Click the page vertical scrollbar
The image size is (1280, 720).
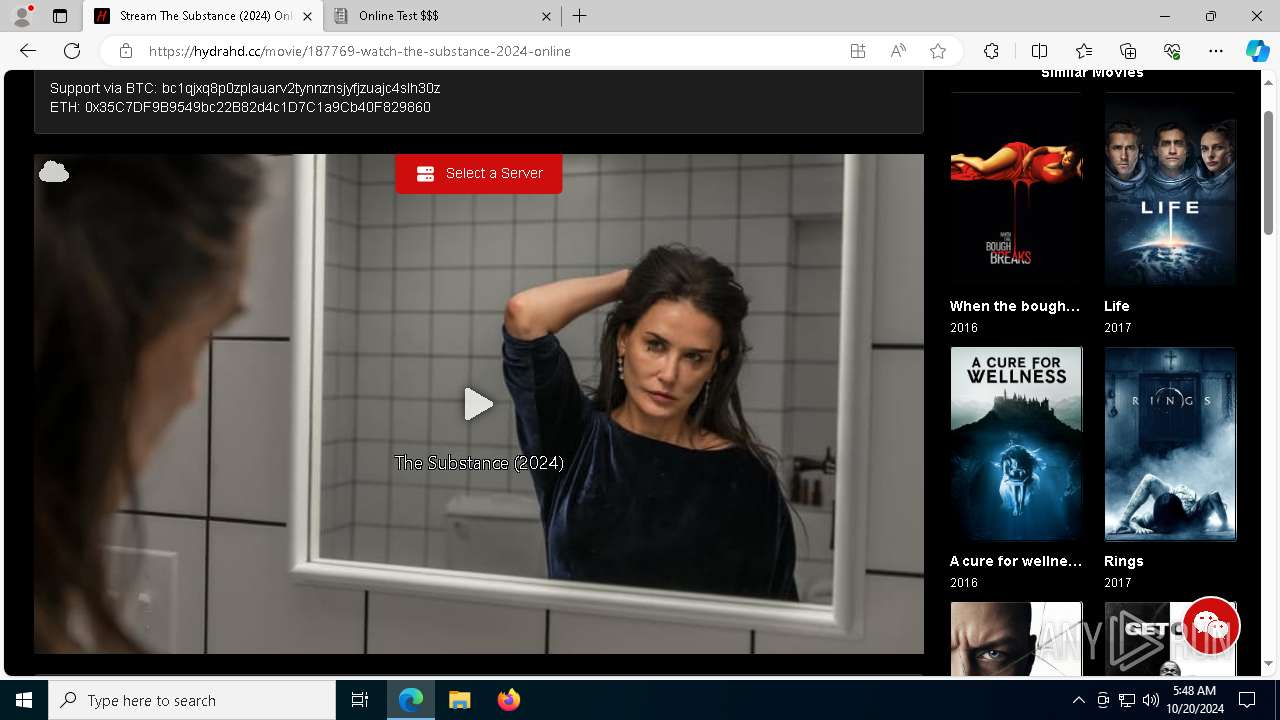tap(1269, 173)
